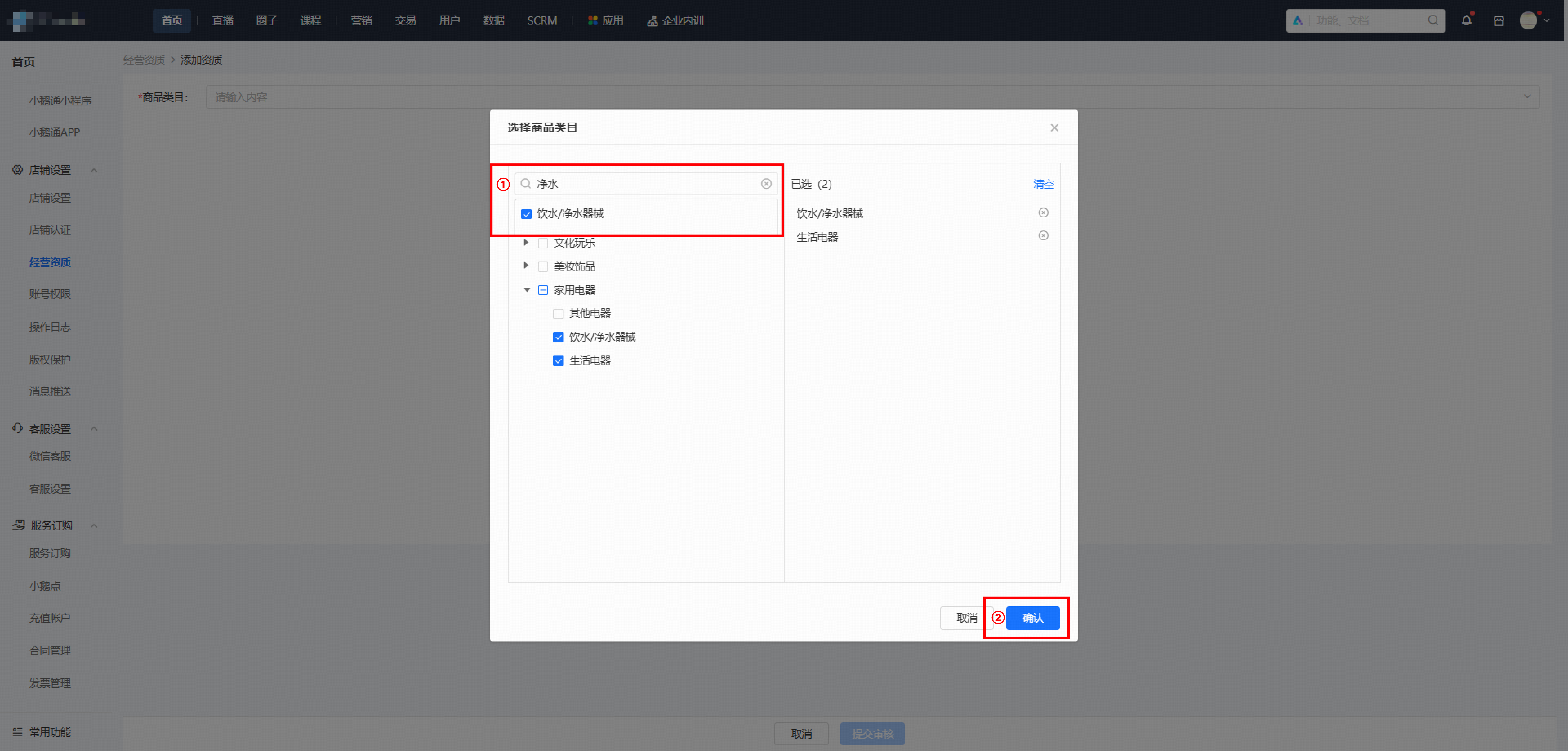Remove 生活电器 from selected list

click(1043, 236)
